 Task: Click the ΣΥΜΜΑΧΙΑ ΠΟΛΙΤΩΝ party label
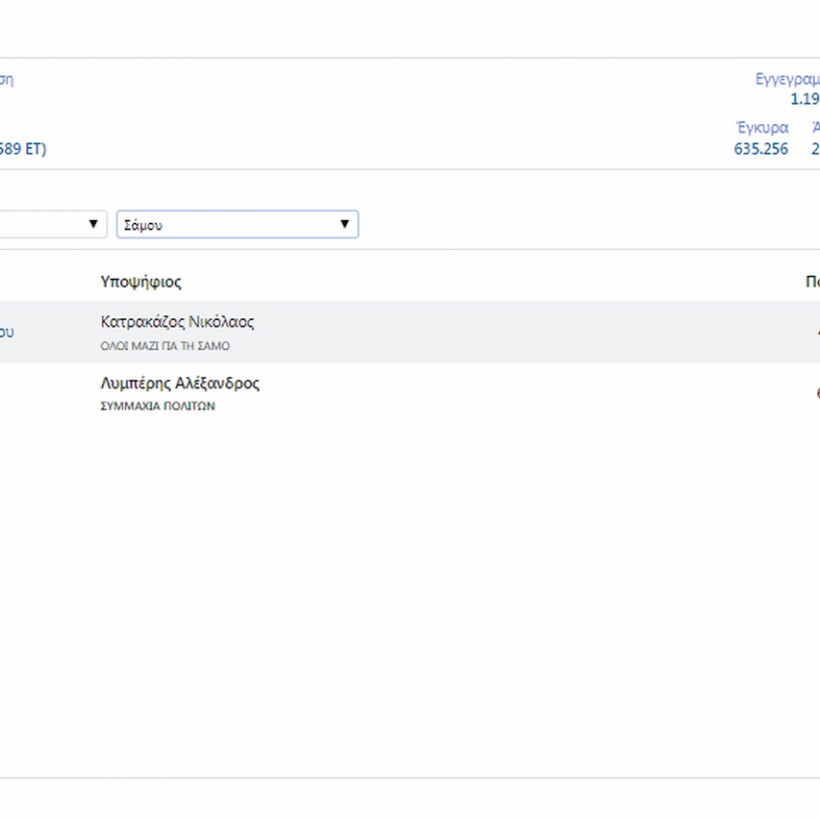point(158,407)
